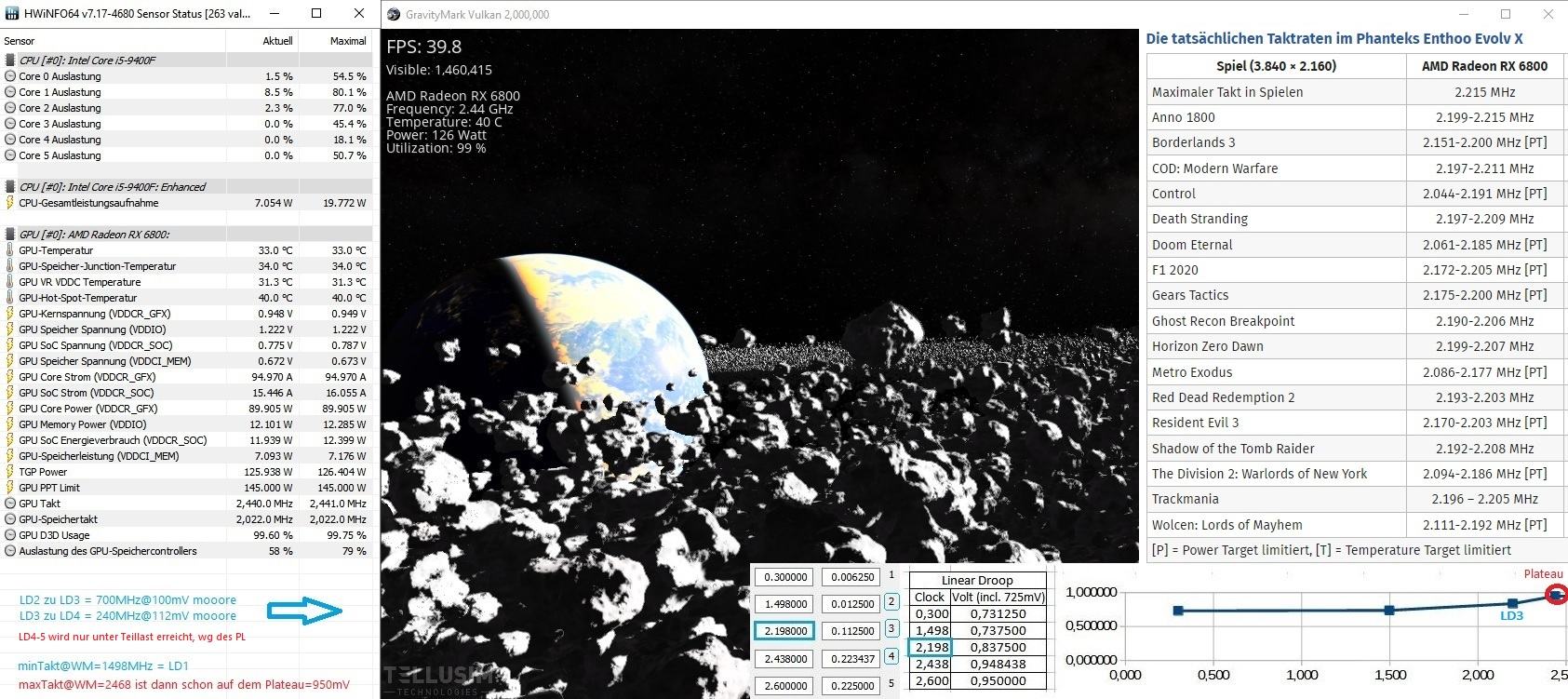Click the 0.225000 voltage input field
Image resolution: width=1568 pixels, height=699 pixels.
[x=851, y=685]
